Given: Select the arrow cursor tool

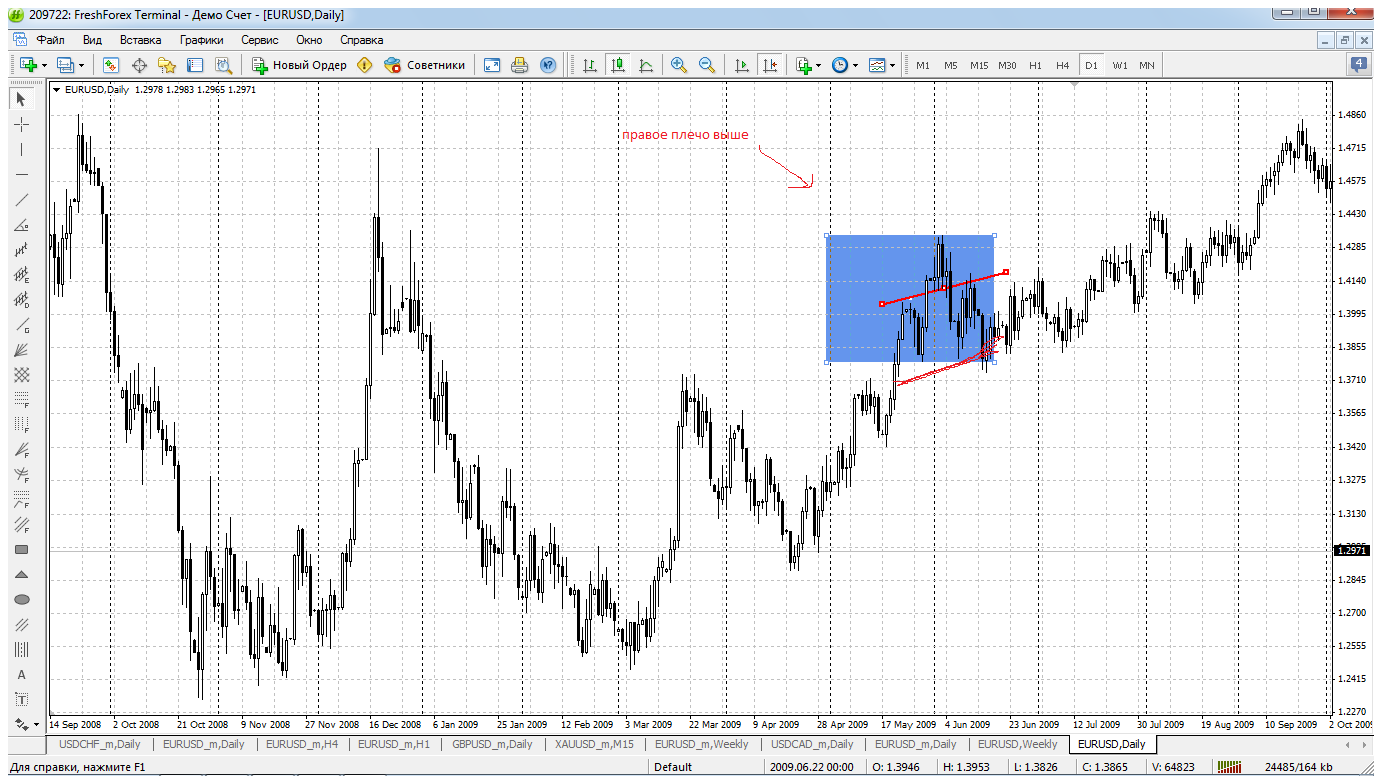Looking at the screenshot, I should [22, 99].
